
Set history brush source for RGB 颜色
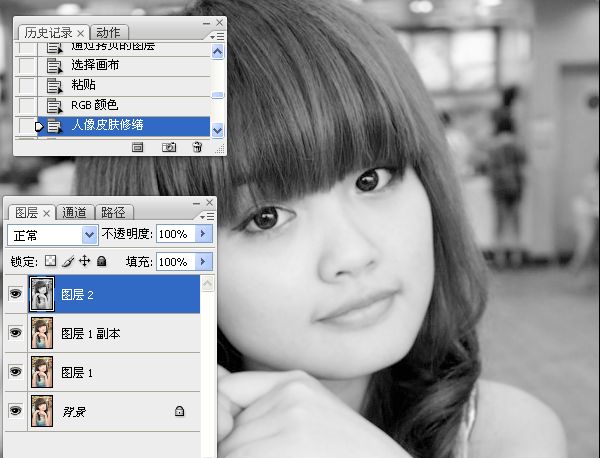[26, 105]
